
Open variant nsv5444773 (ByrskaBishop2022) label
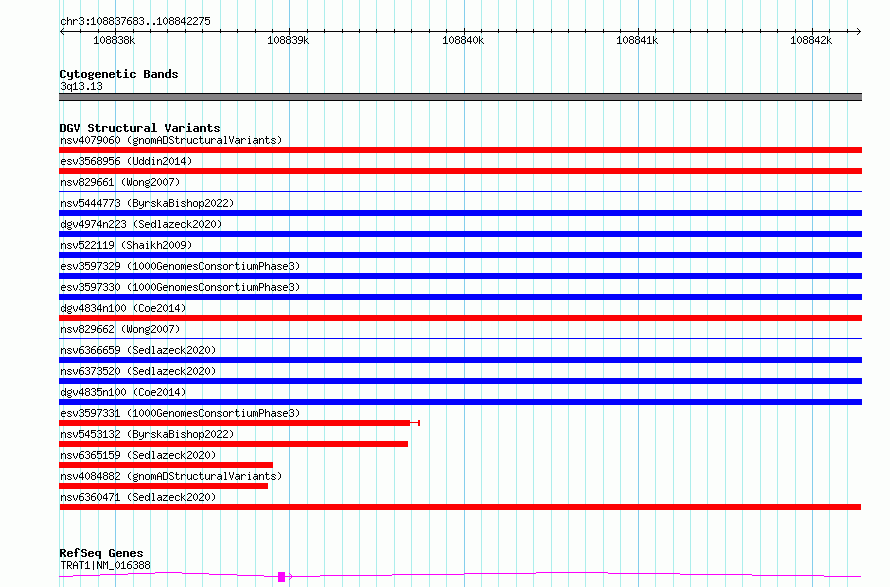[x=147, y=203]
